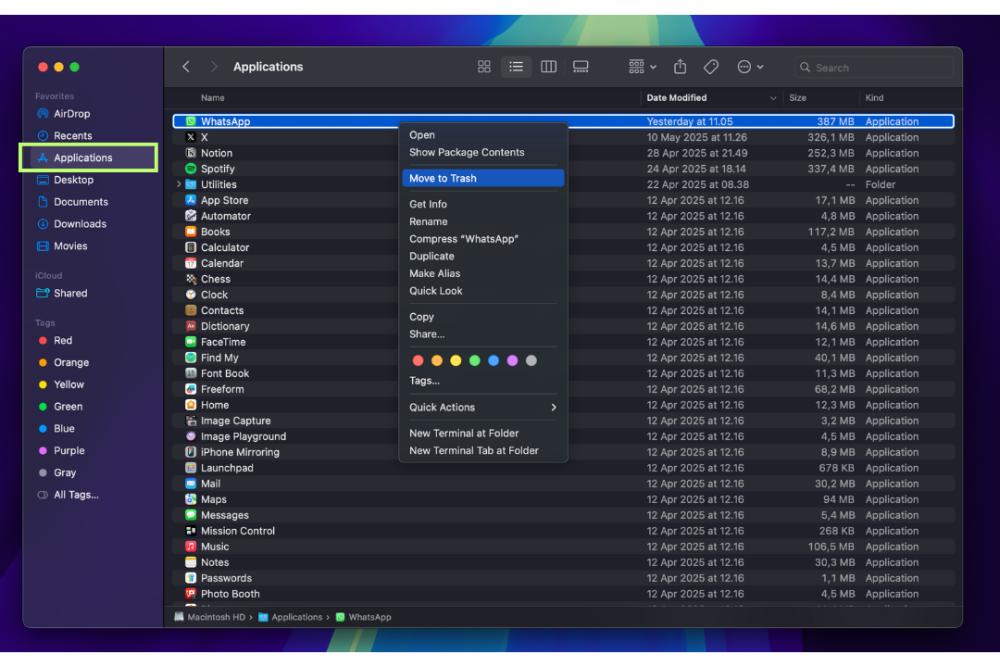
Task: Choose Move to Trash in context menu
Action: click(483, 178)
